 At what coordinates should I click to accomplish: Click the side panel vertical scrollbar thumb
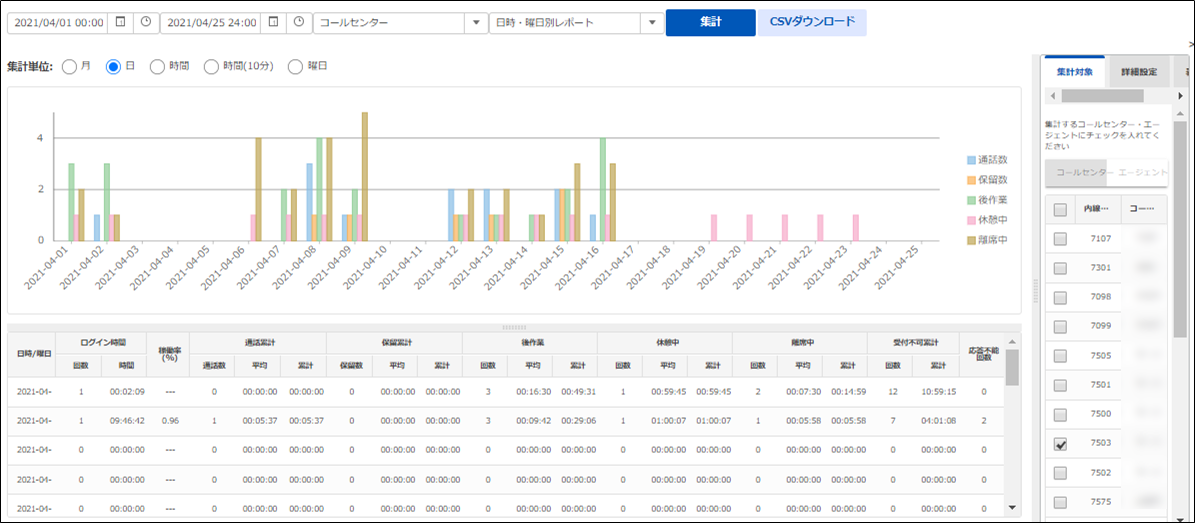tap(1180, 229)
